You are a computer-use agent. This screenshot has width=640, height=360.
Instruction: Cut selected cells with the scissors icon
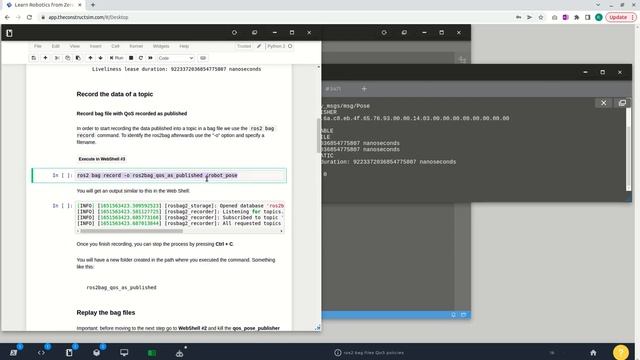pos(57,58)
